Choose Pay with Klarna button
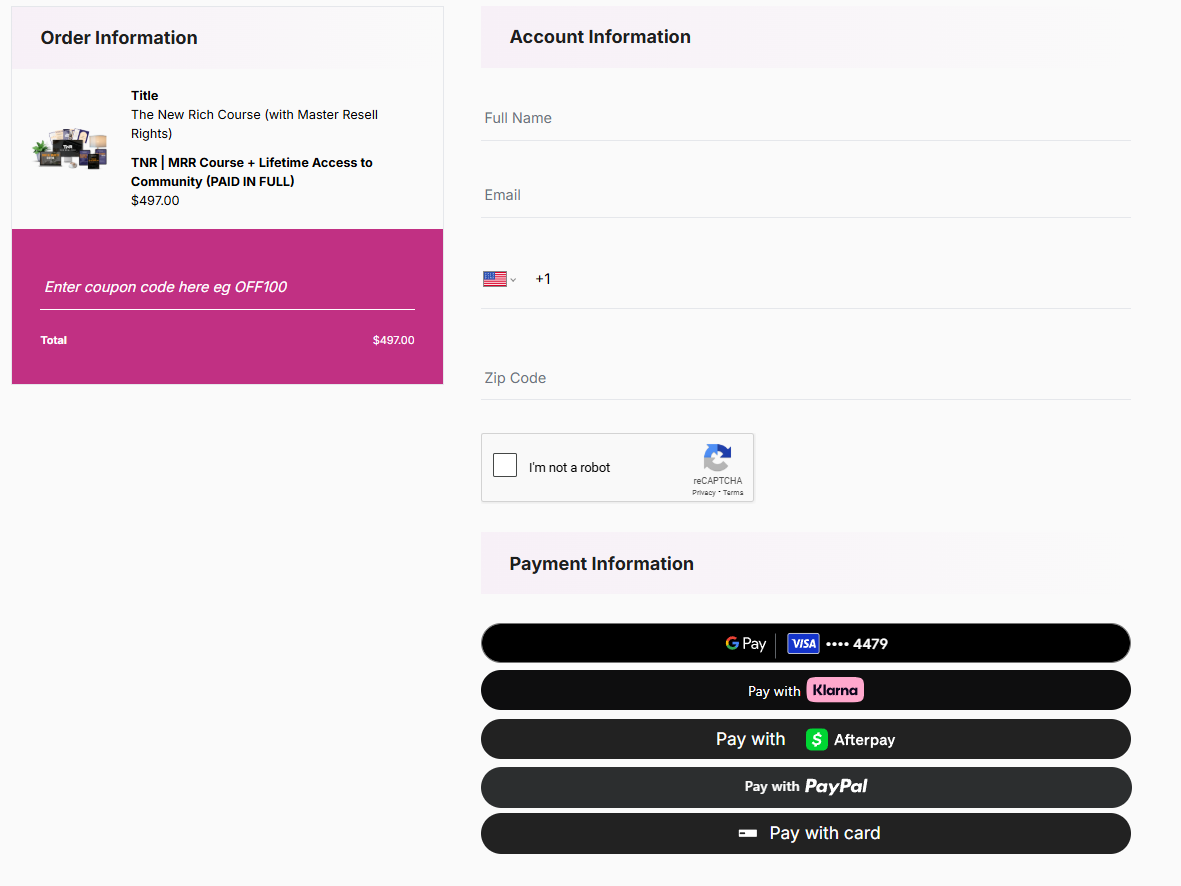The height and width of the screenshot is (886, 1181). coord(805,690)
